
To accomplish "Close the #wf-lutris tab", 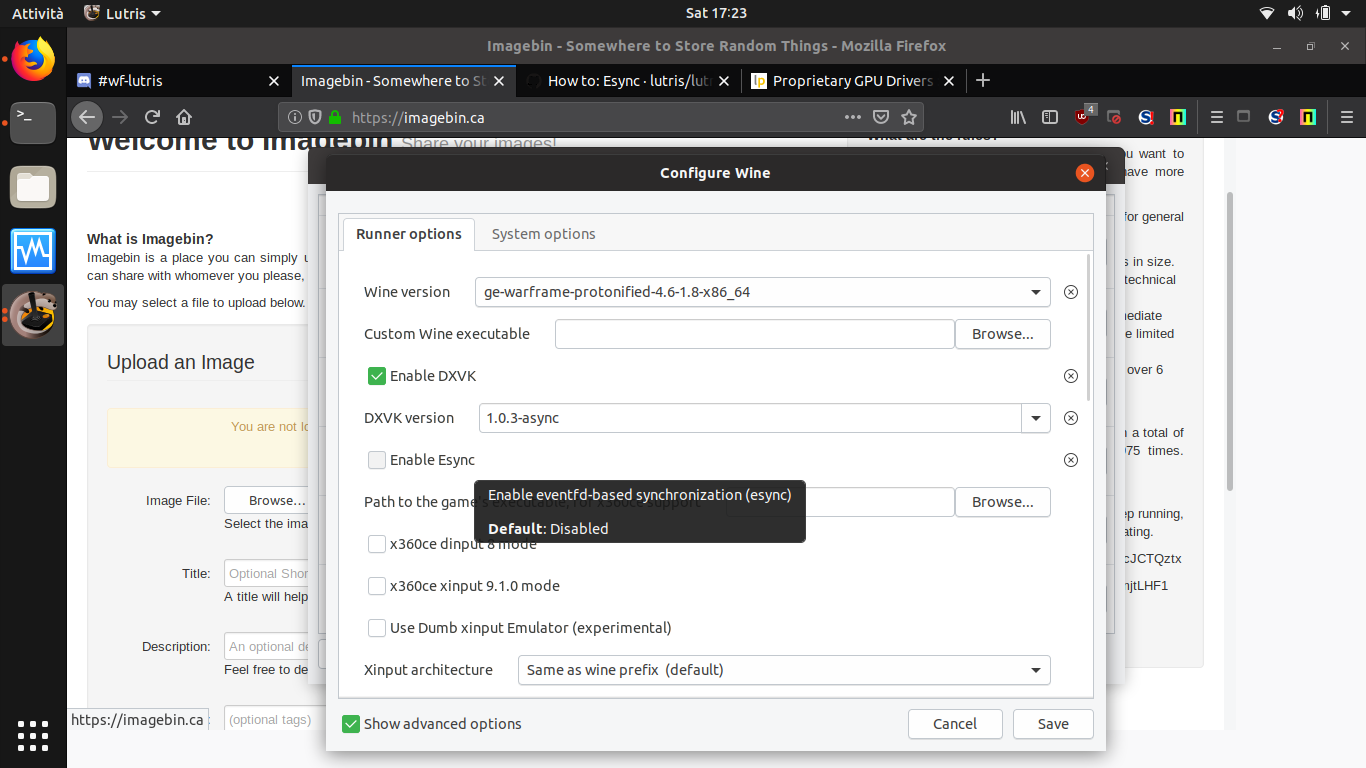I will [274, 81].
